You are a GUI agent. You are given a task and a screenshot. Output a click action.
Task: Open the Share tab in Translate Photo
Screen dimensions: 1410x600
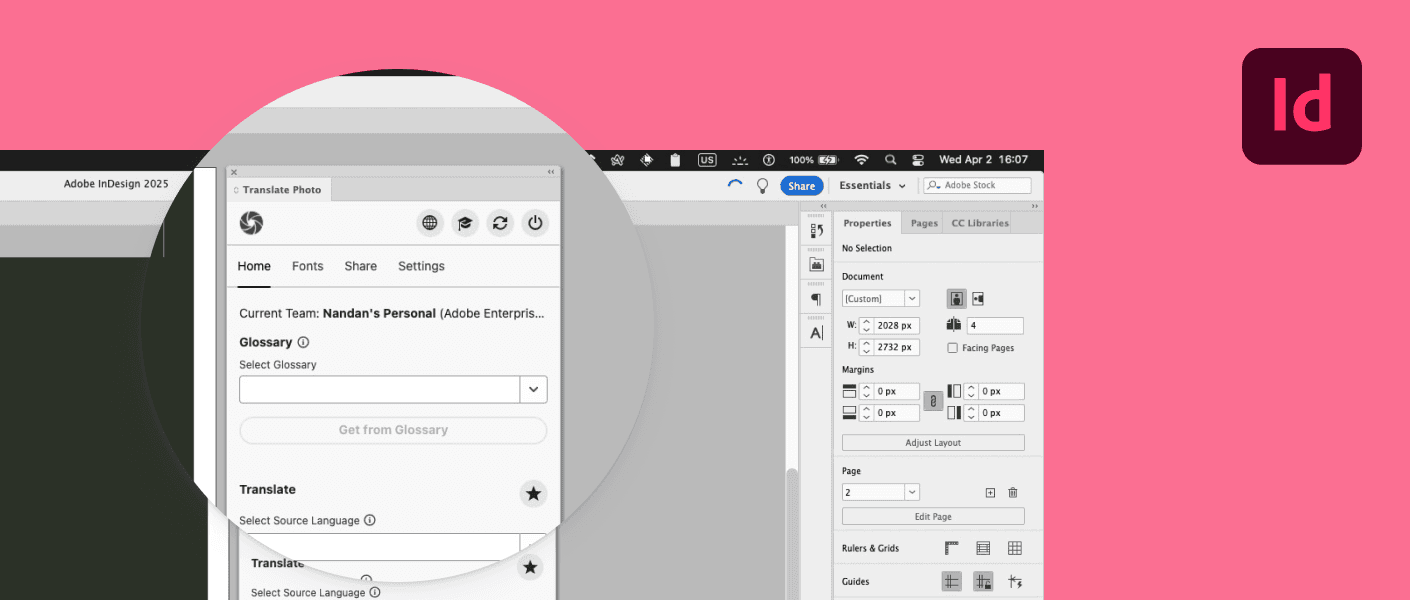(361, 266)
